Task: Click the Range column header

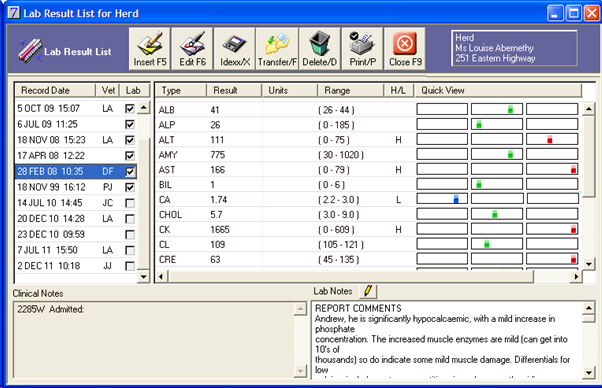Action: click(x=351, y=91)
